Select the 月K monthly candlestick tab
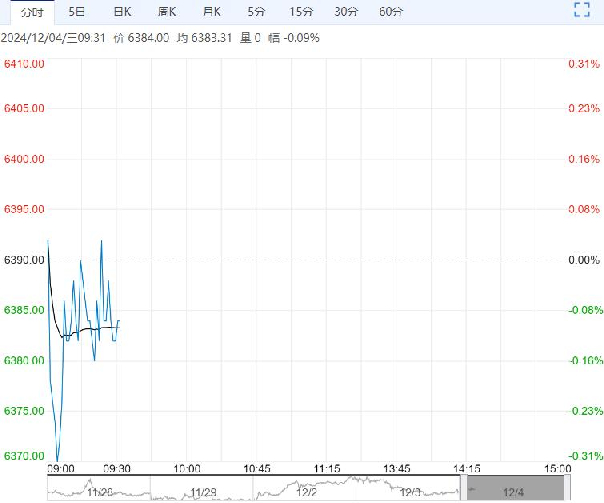The width and height of the screenshot is (604, 503). pos(211,12)
